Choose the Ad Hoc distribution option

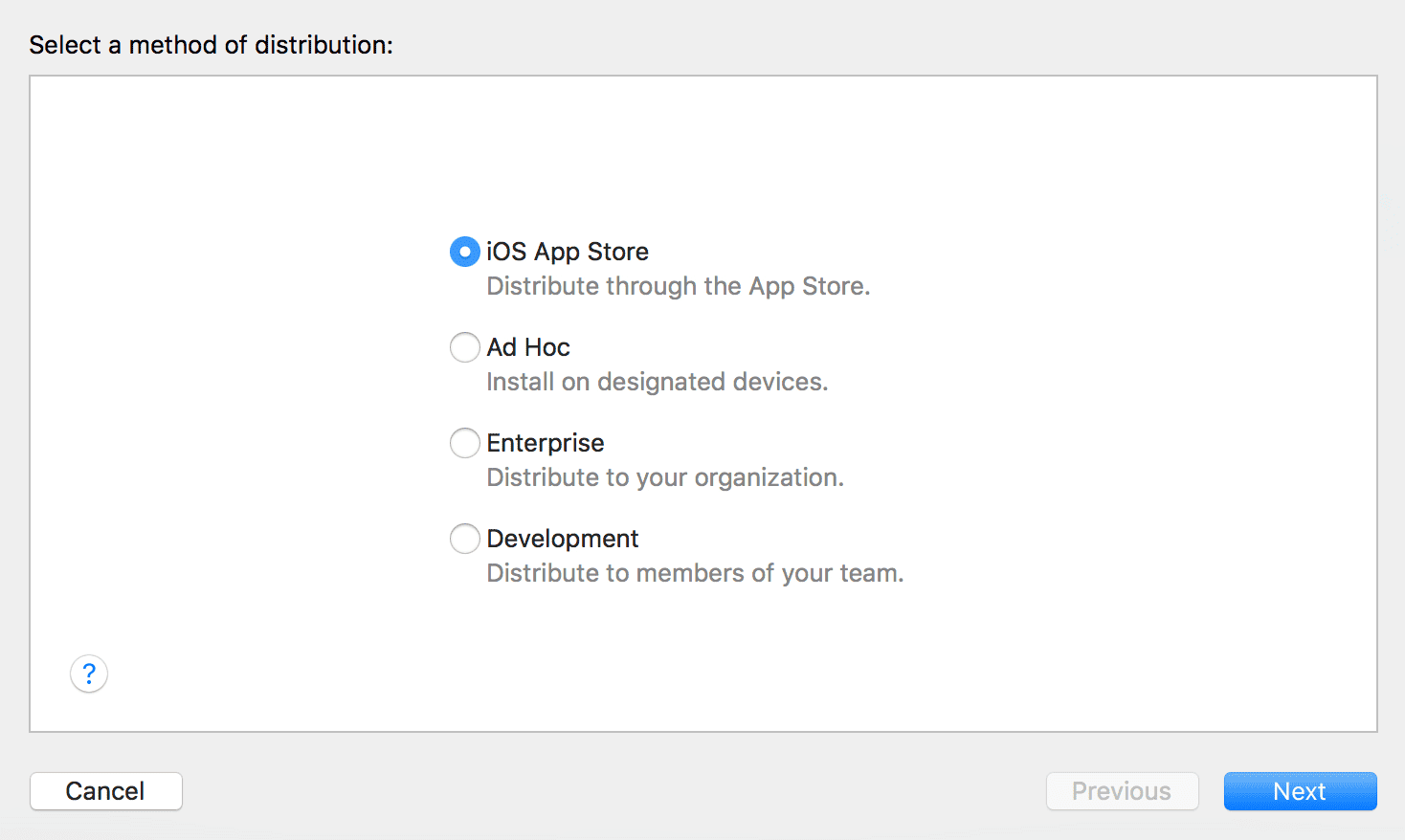(x=465, y=347)
